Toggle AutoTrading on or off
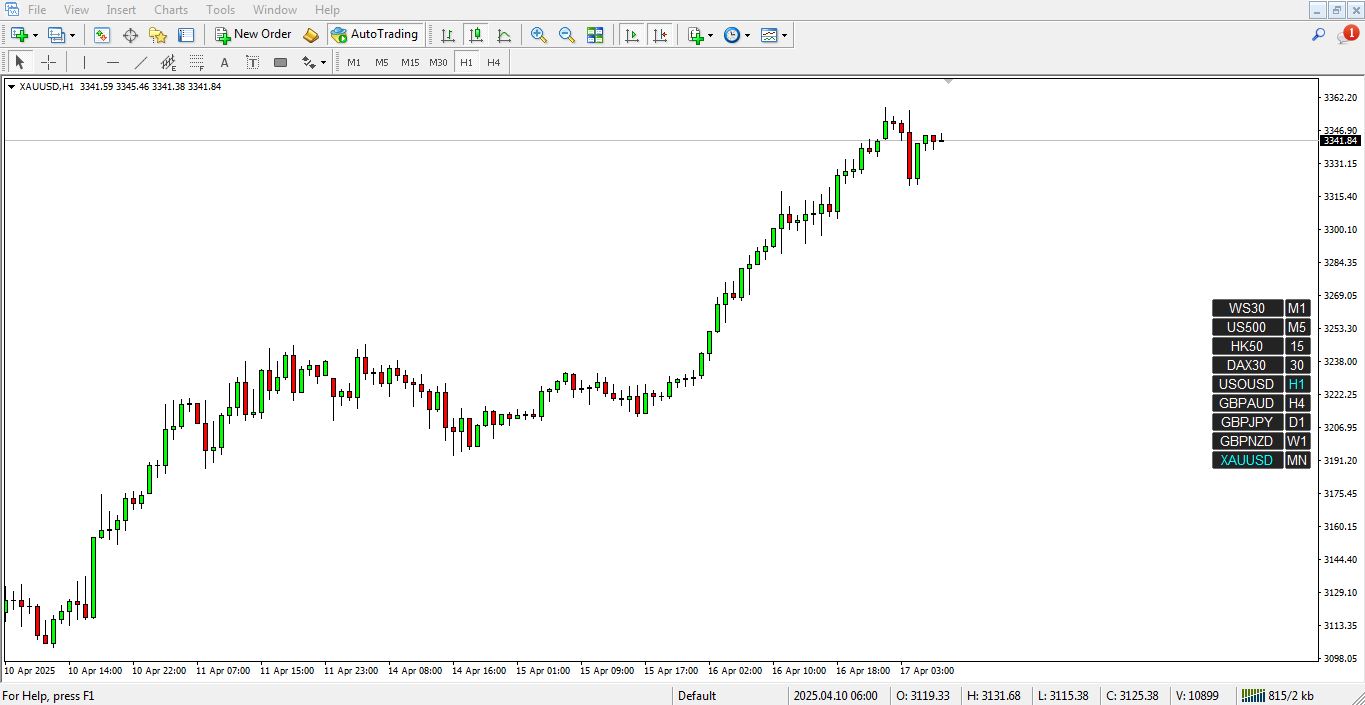Screen dimensions: 1365x705 (x=375, y=35)
